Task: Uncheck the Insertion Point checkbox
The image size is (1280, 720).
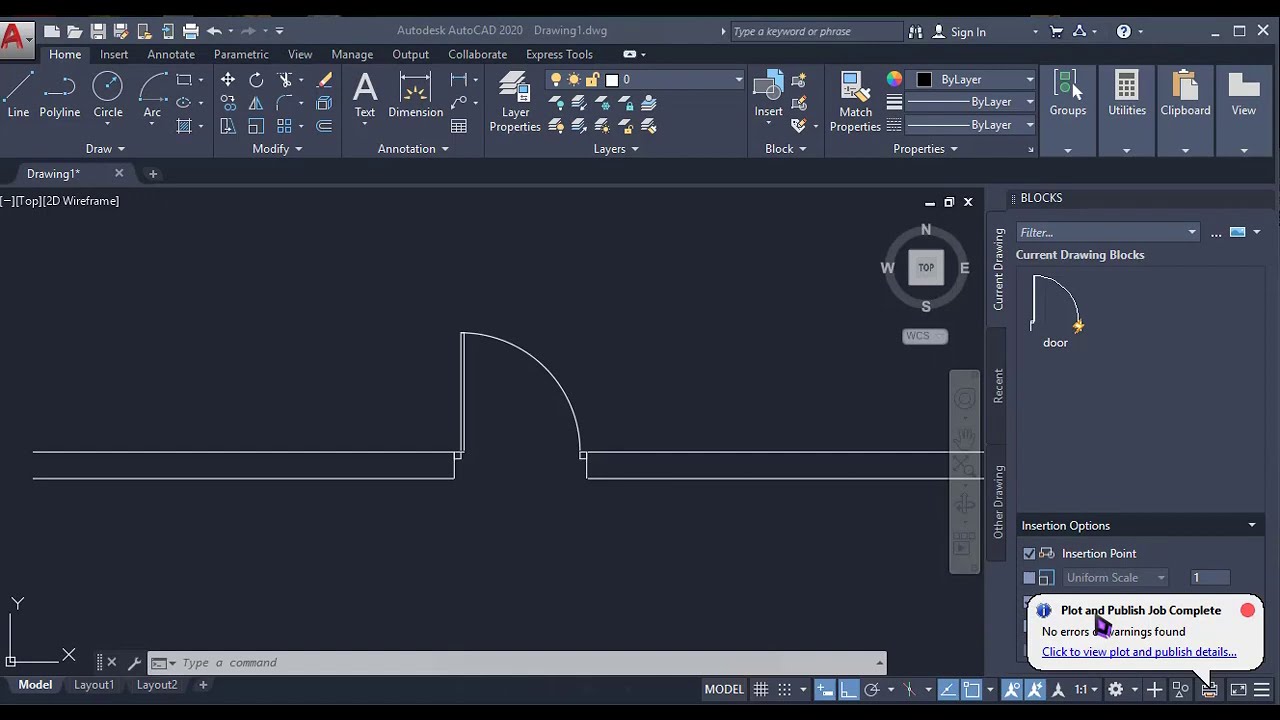Action: [1029, 553]
